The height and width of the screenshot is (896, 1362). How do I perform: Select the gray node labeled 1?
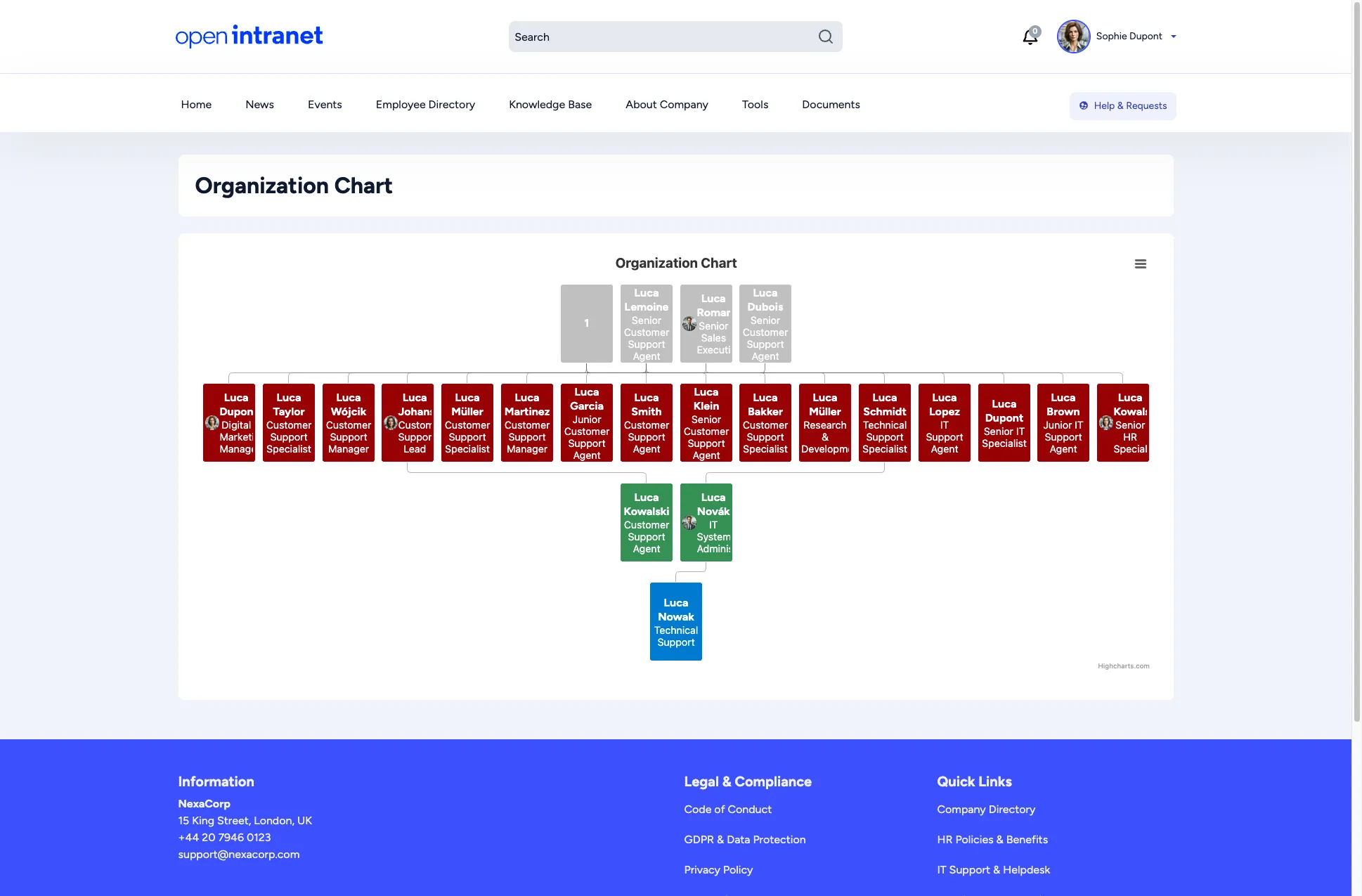click(586, 323)
